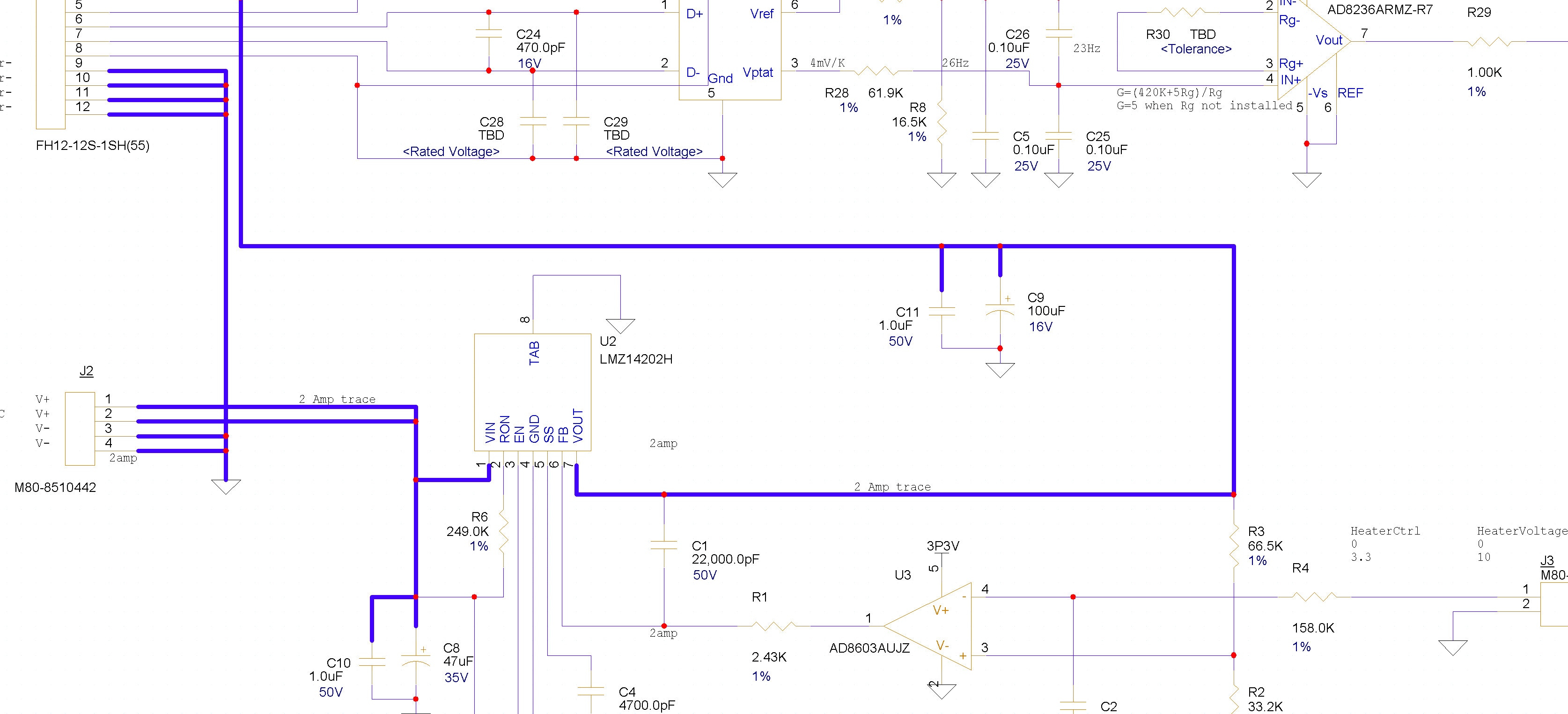
Task: Click the 'G=5 when Rg not installed' note
Action: pyautogui.click(x=1204, y=106)
